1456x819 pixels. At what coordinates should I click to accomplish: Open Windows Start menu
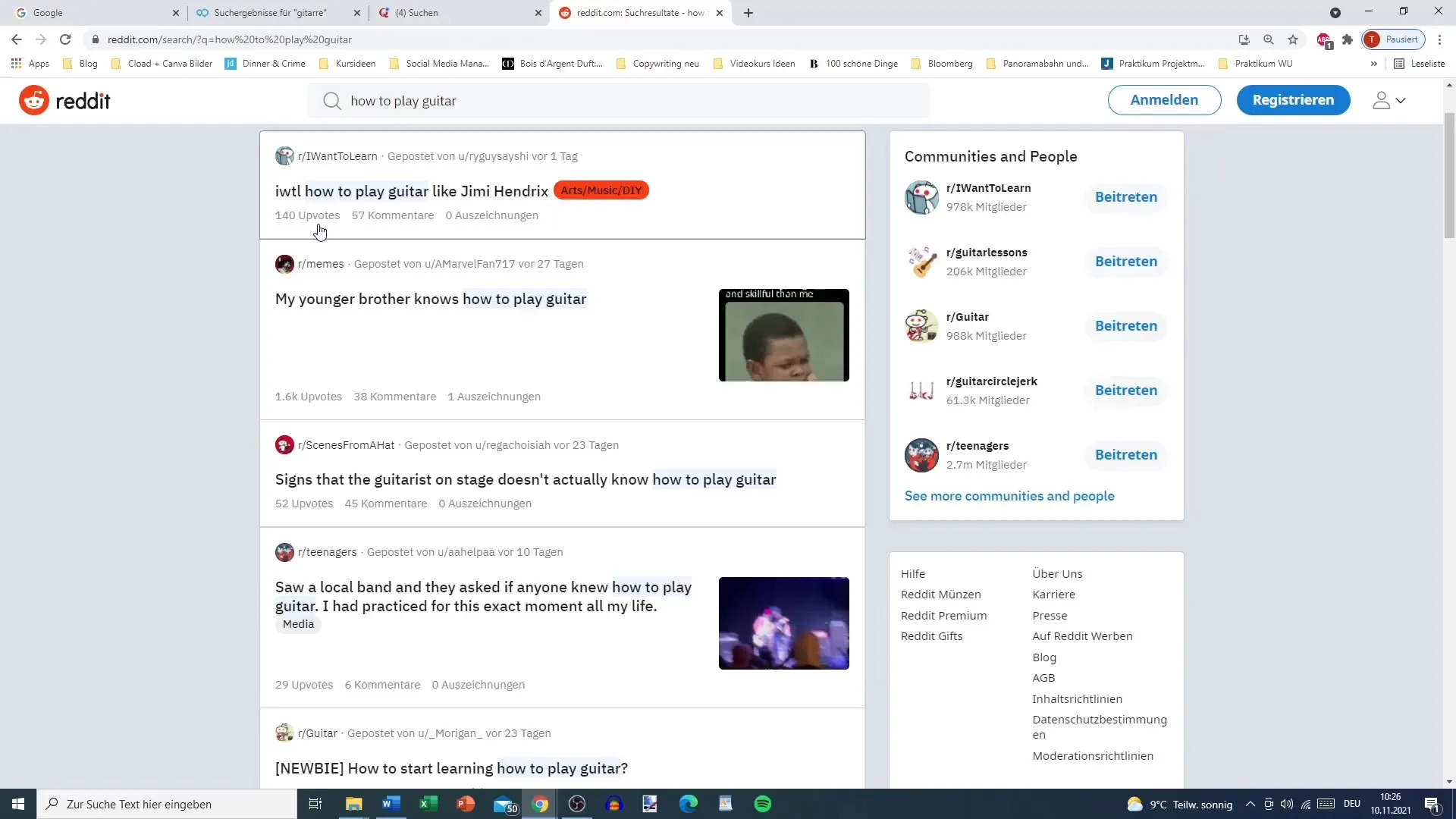[18, 804]
